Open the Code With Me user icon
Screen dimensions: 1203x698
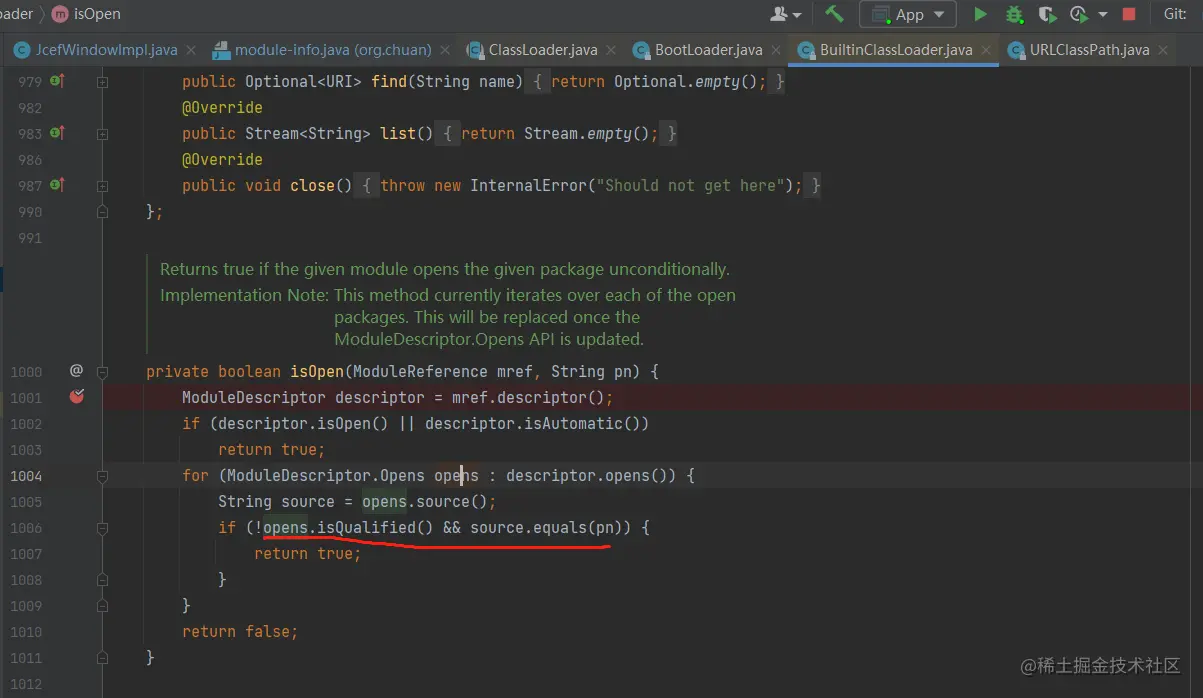[x=779, y=14]
